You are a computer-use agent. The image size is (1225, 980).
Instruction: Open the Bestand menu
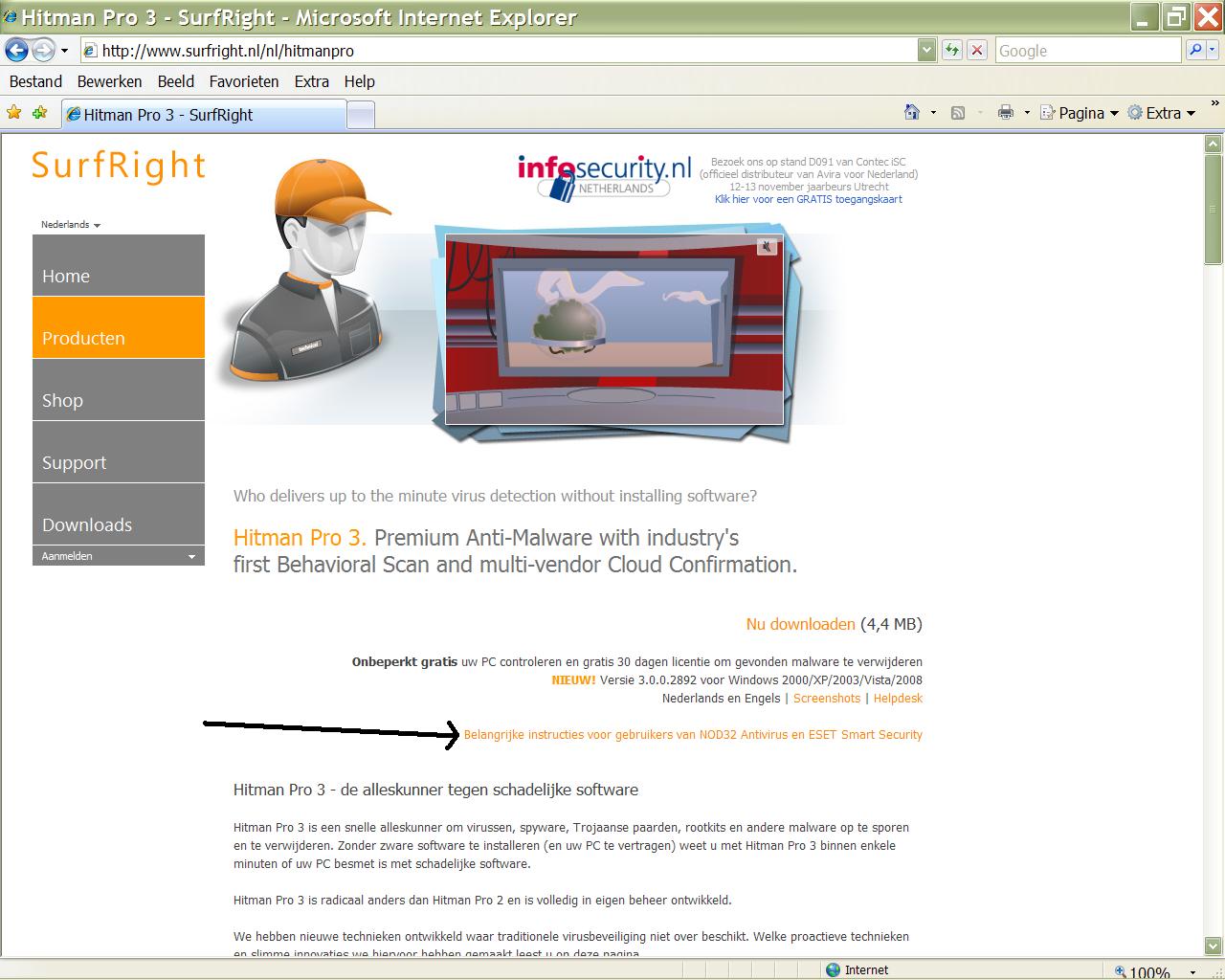tap(35, 81)
